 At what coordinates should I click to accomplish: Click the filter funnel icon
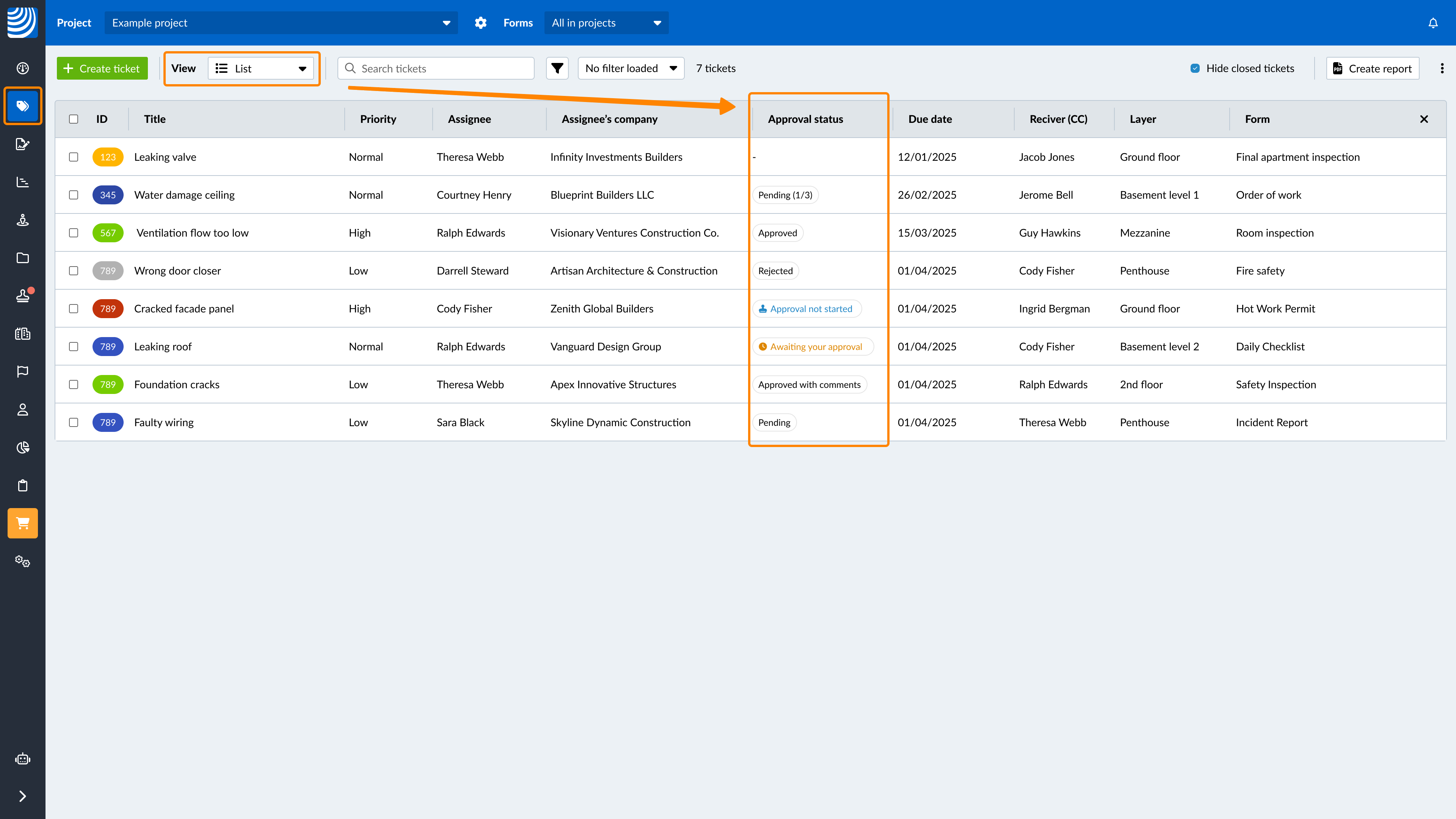tap(557, 68)
